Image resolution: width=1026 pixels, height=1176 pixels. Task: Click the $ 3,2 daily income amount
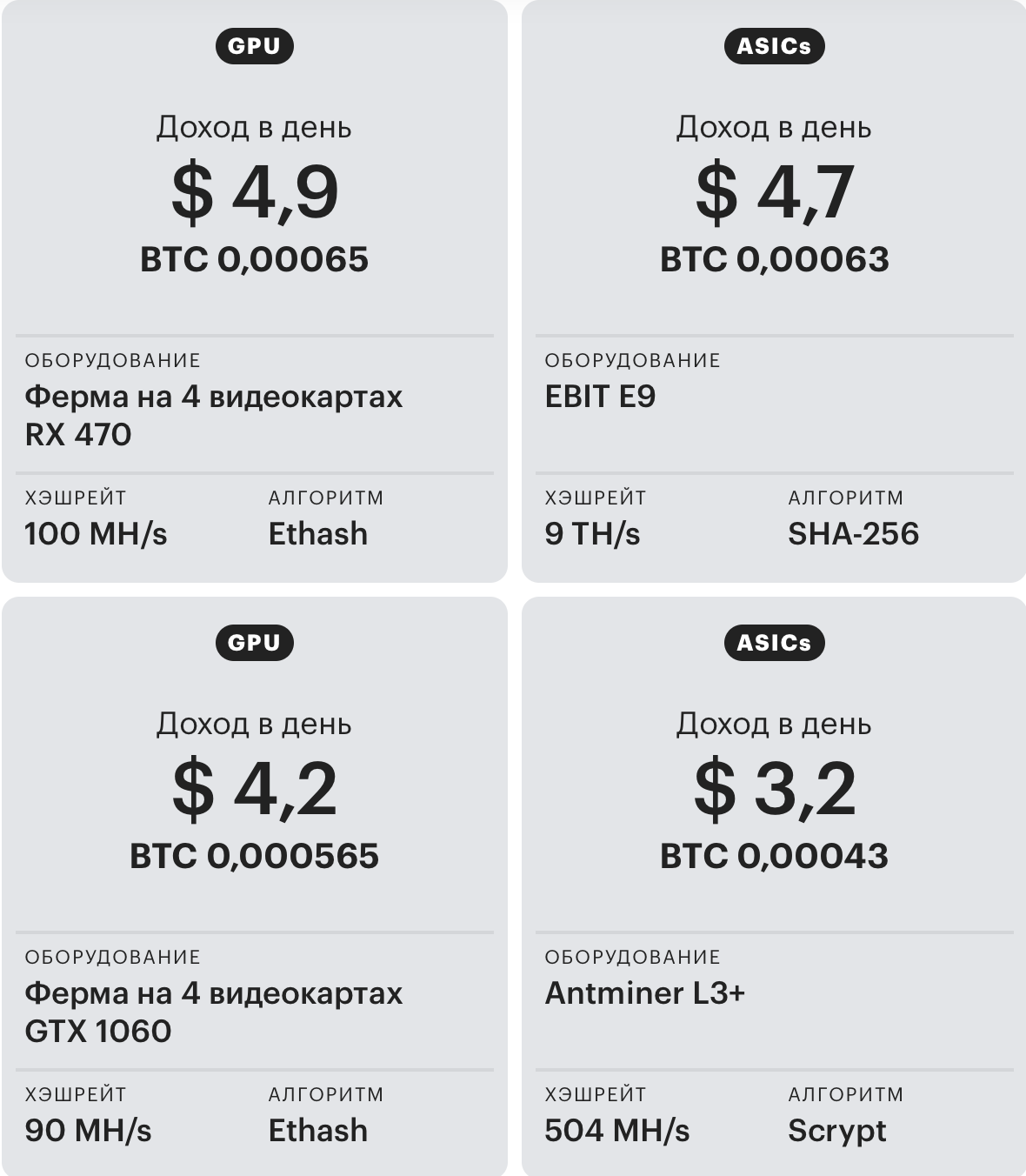[x=774, y=788]
